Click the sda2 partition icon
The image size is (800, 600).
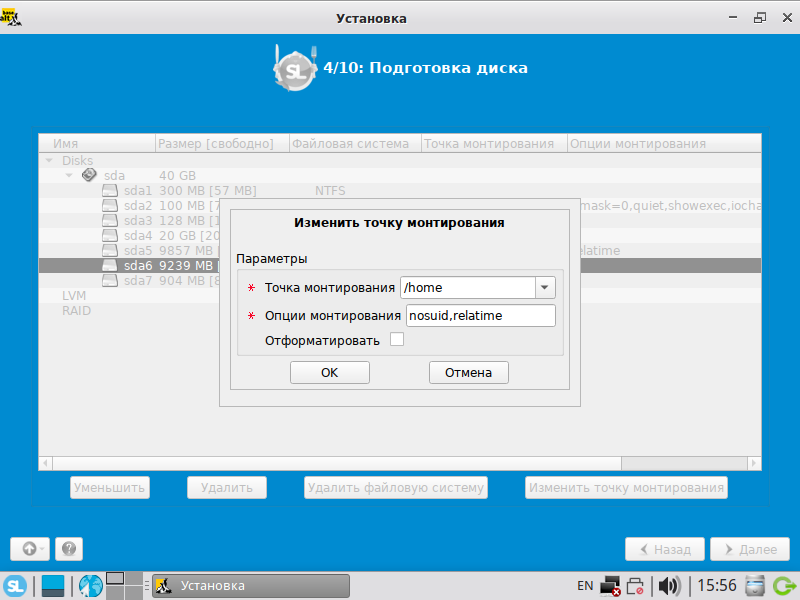110,206
